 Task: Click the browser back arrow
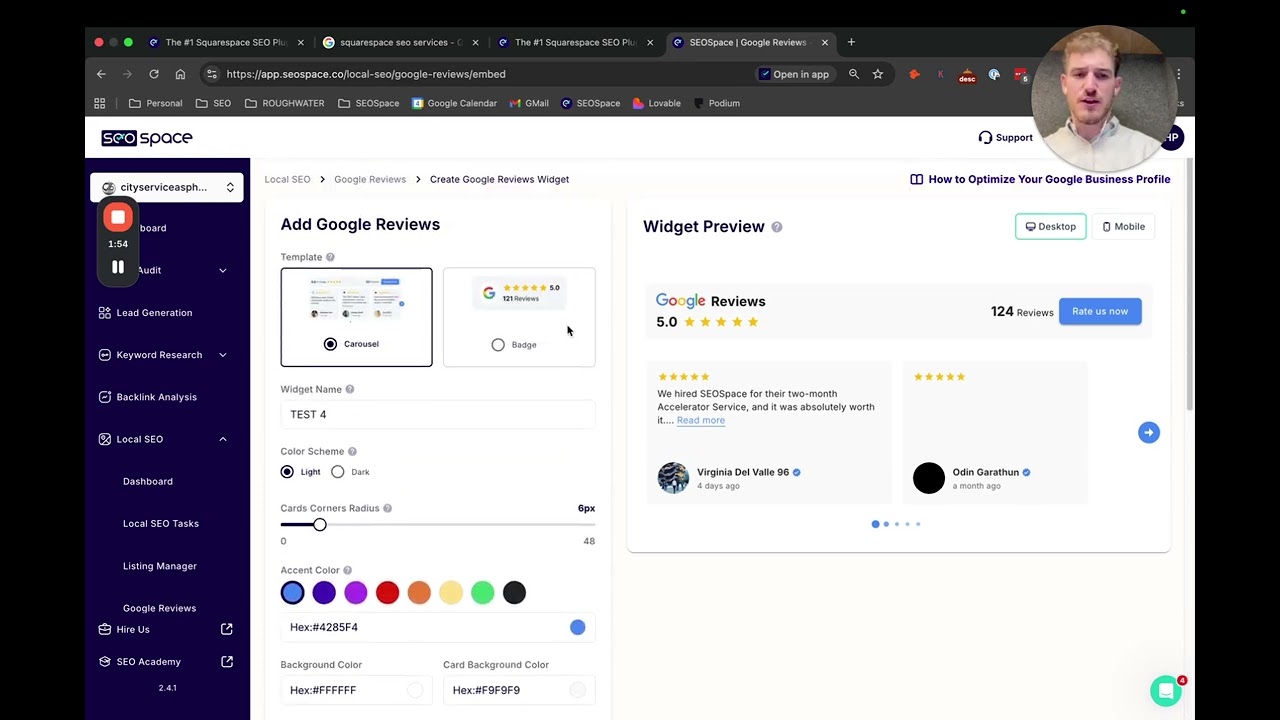tap(101, 74)
